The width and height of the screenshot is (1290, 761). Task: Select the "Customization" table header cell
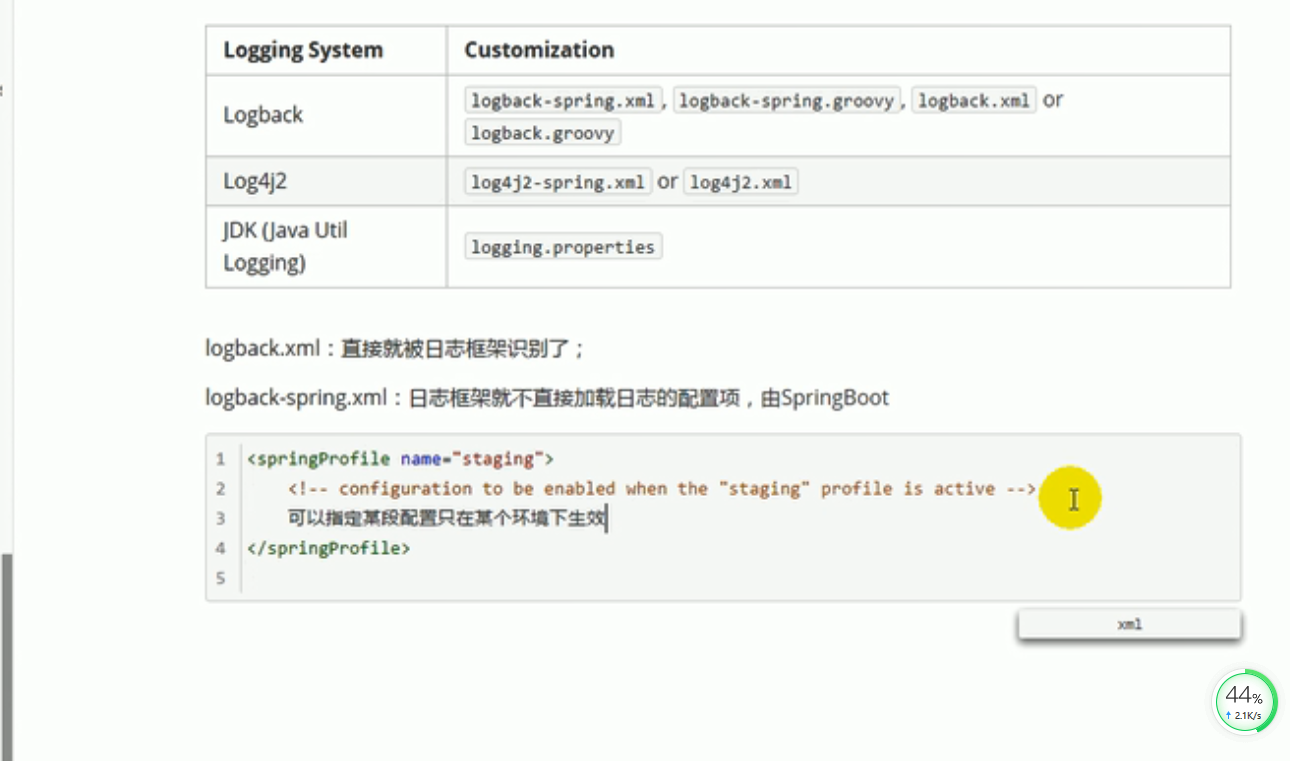coord(539,50)
